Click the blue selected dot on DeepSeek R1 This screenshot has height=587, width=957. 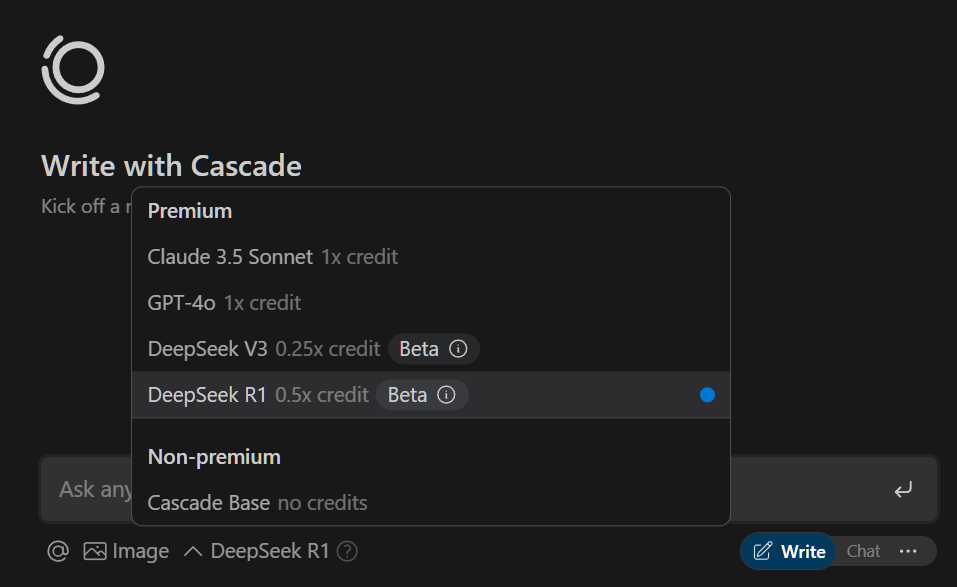coord(707,395)
